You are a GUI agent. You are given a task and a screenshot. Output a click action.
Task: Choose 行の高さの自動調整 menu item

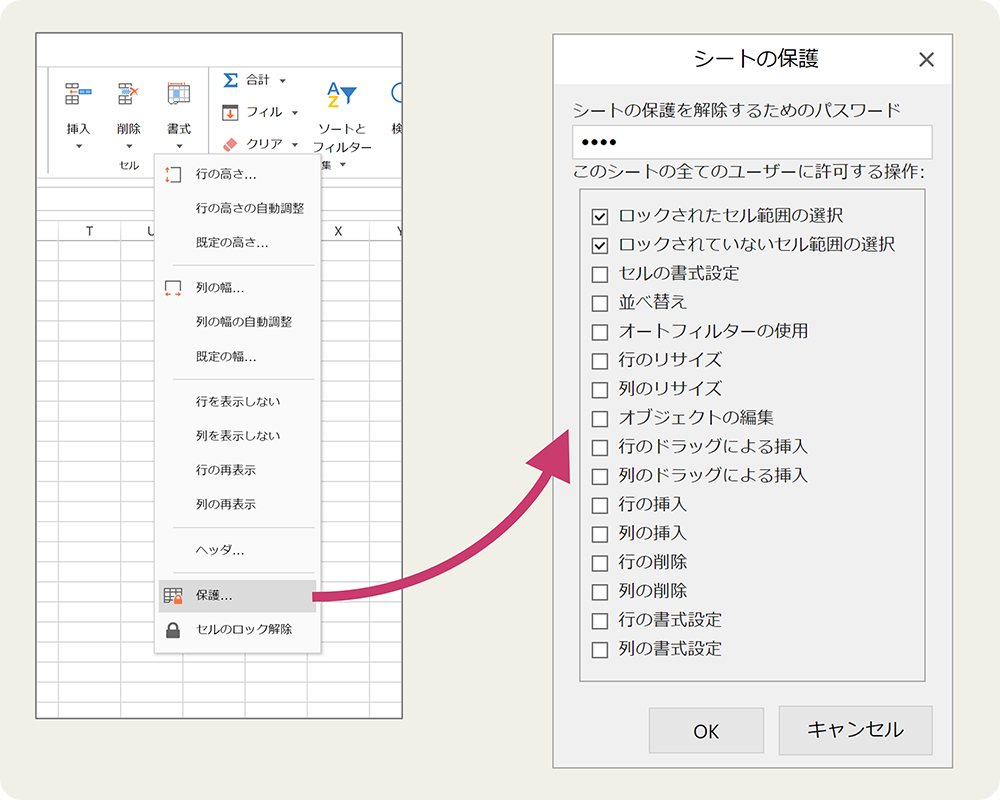[x=249, y=208]
